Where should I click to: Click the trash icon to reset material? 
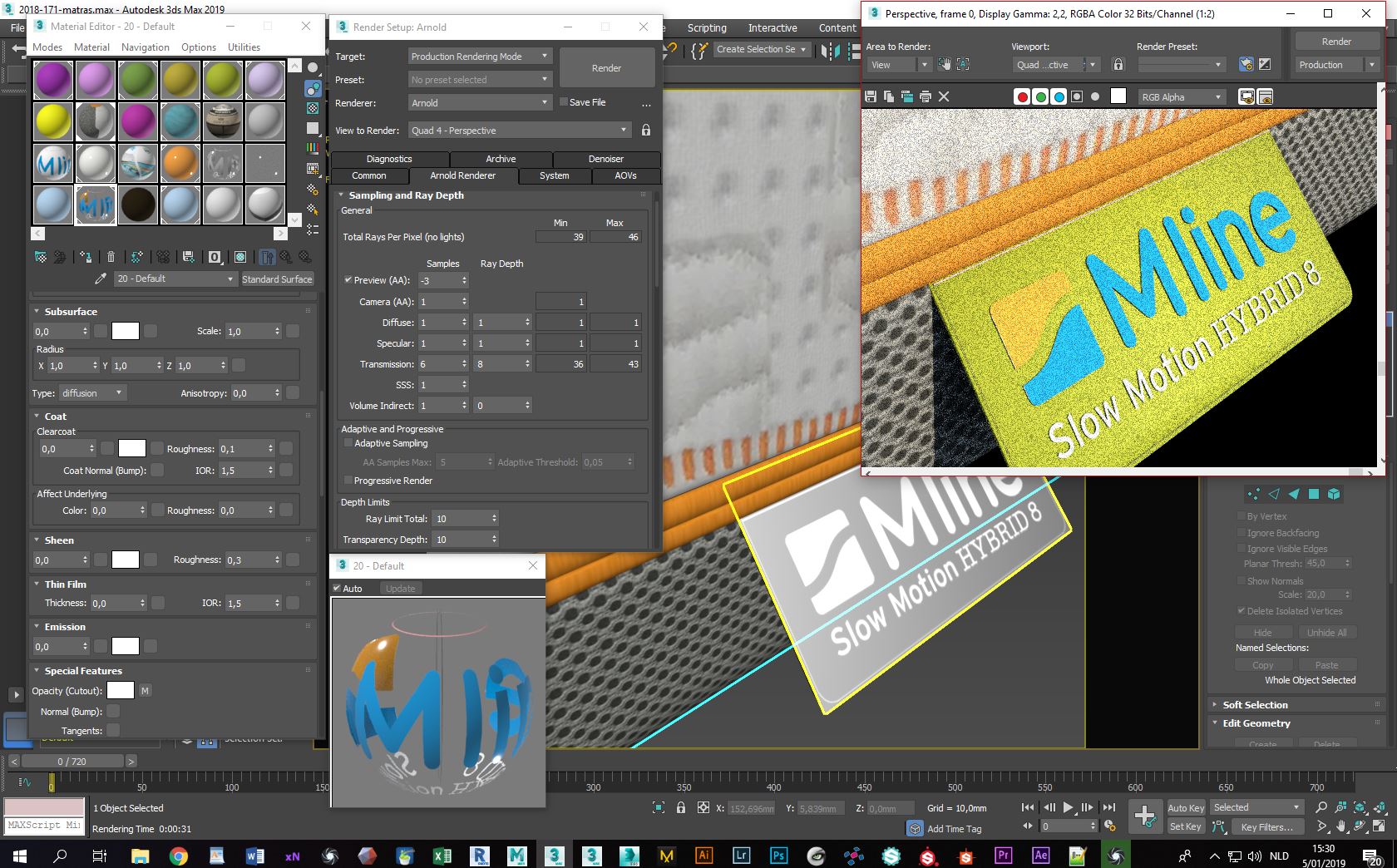point(111,257)
